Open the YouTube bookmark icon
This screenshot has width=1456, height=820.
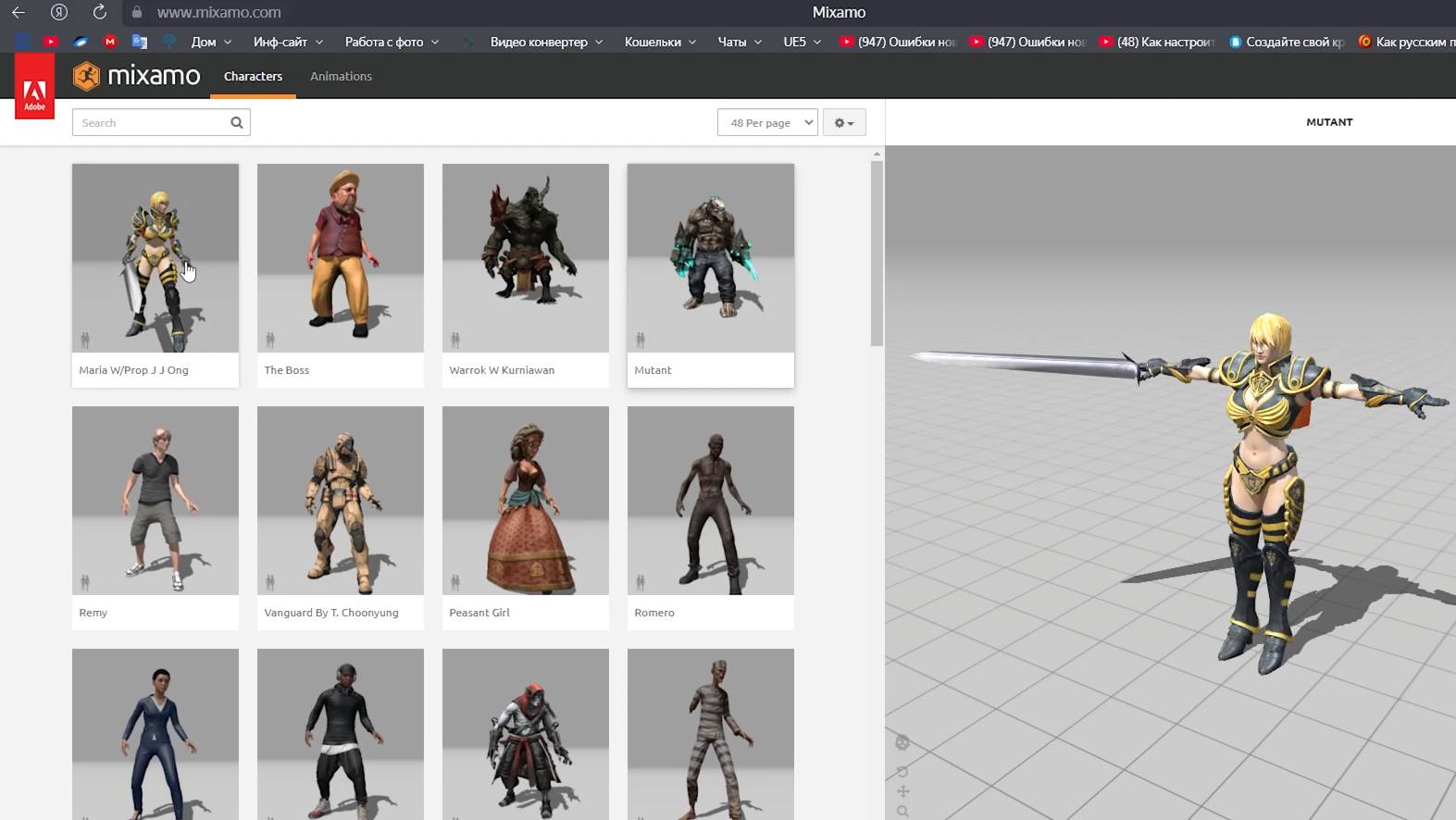[51, 42]
